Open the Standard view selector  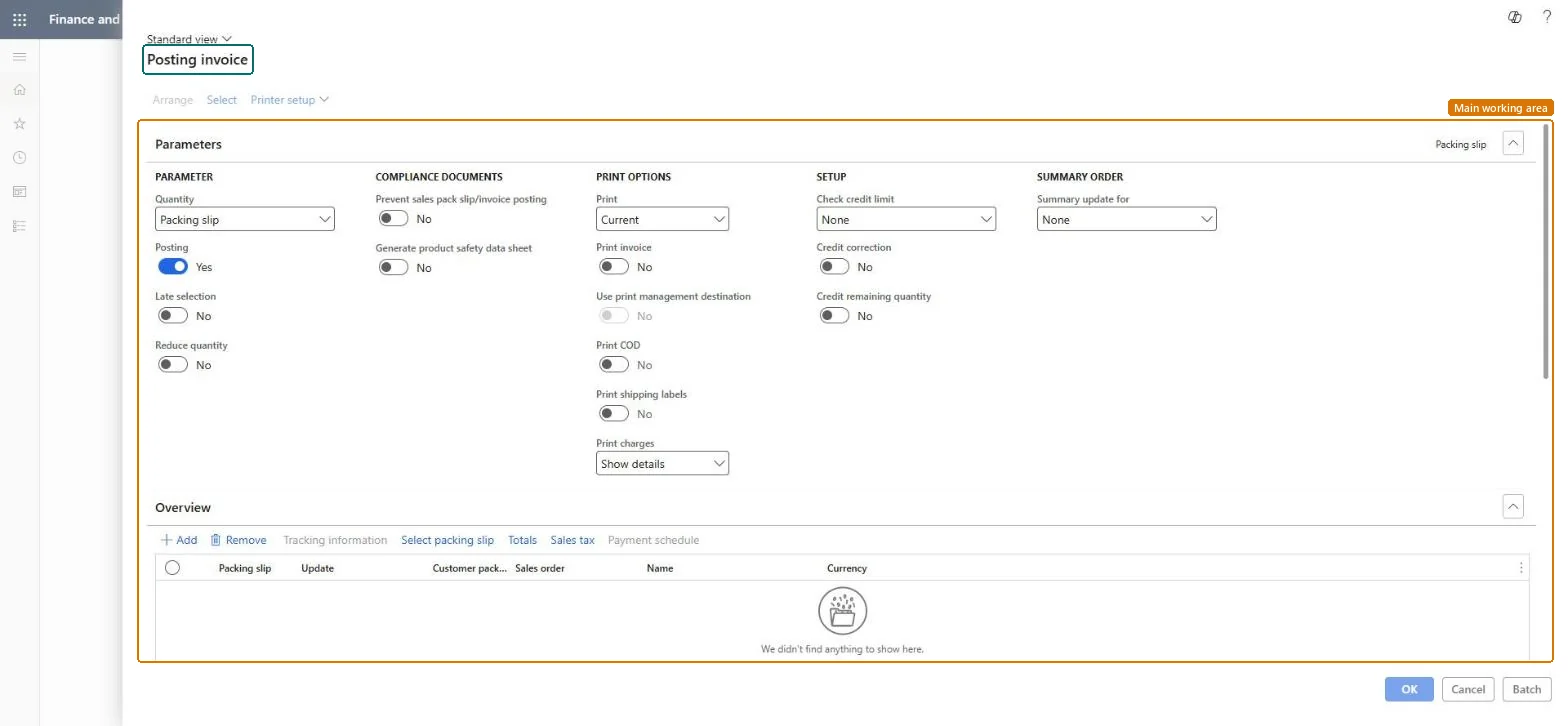189,39
